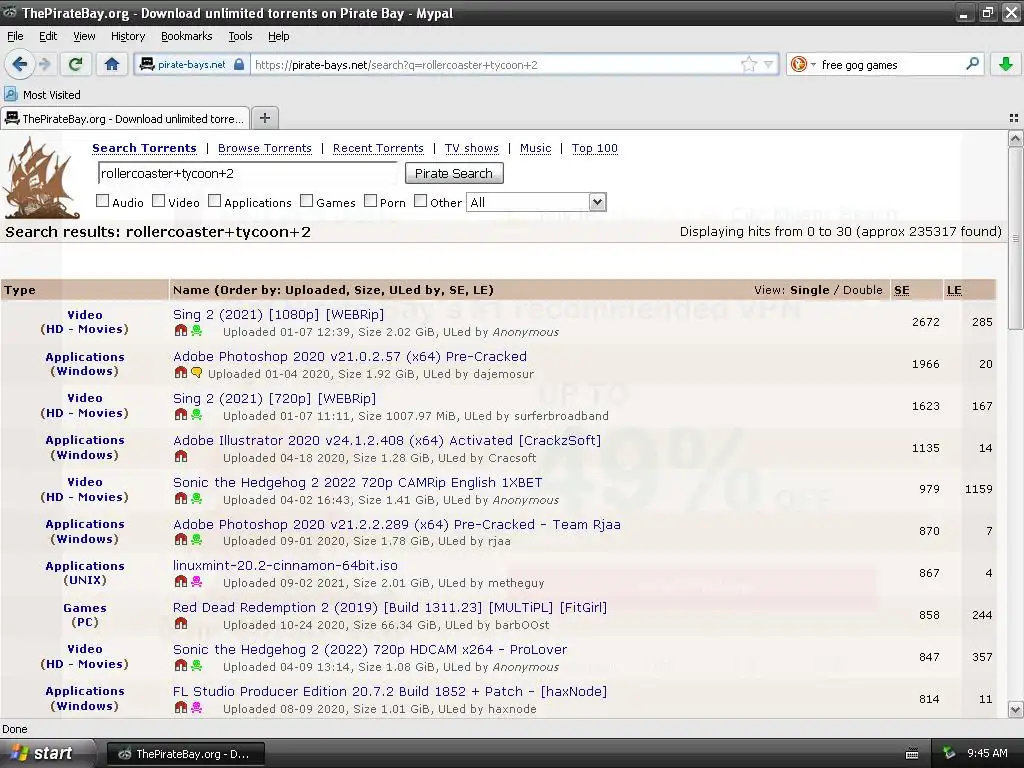This screenshot has height=768, width=1024.
Task: Open the Music link
Action: tap(536, 148)
